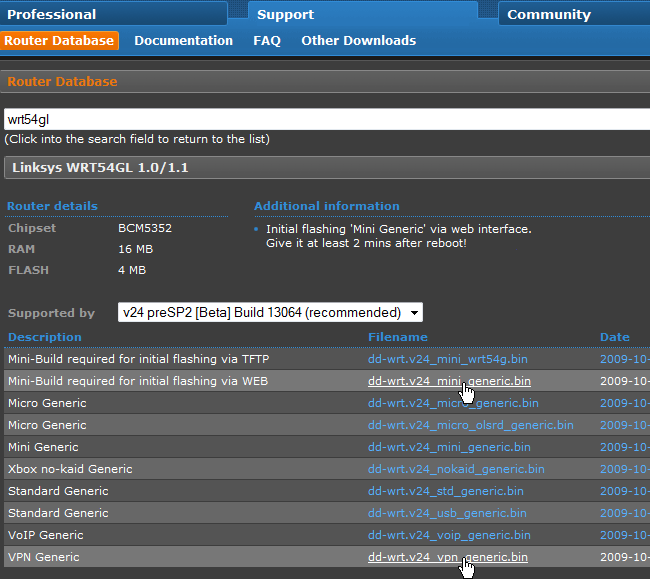Click the Description column header
The height and width of the screenshot is (579, 650).
pyautogui.click(x=45, y=337)
